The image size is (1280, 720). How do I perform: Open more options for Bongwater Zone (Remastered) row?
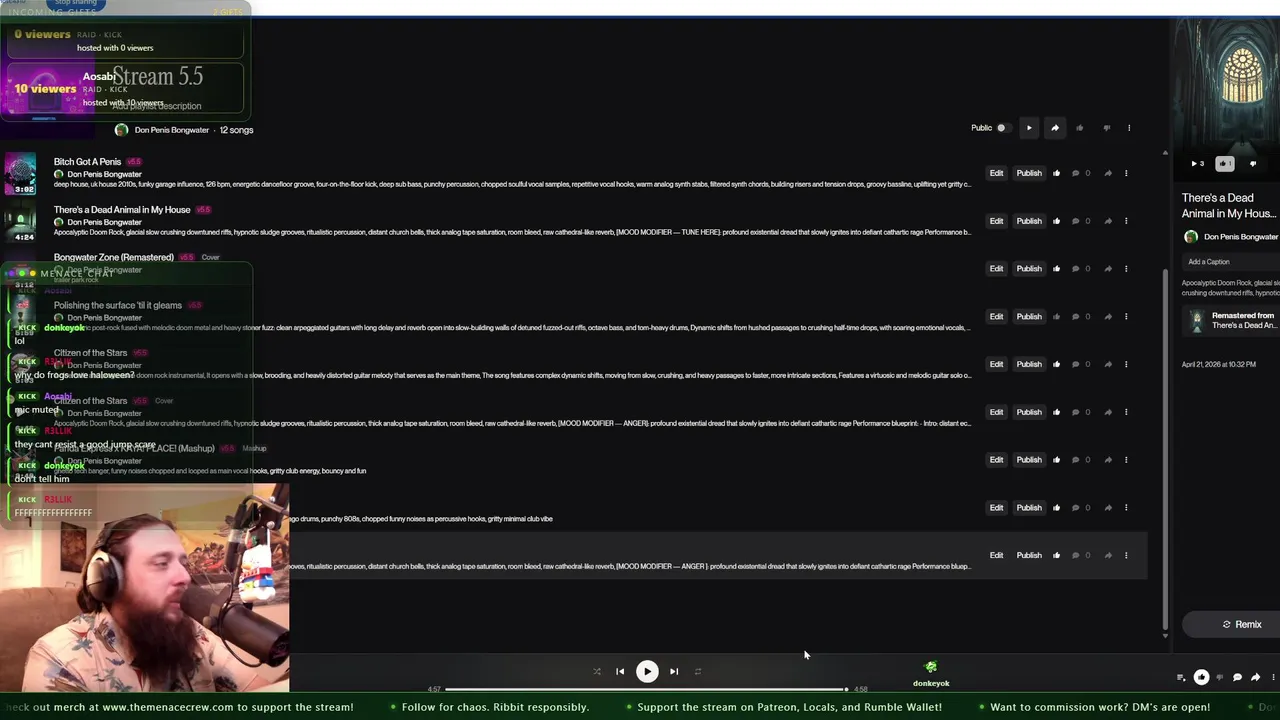(1126, 269)
